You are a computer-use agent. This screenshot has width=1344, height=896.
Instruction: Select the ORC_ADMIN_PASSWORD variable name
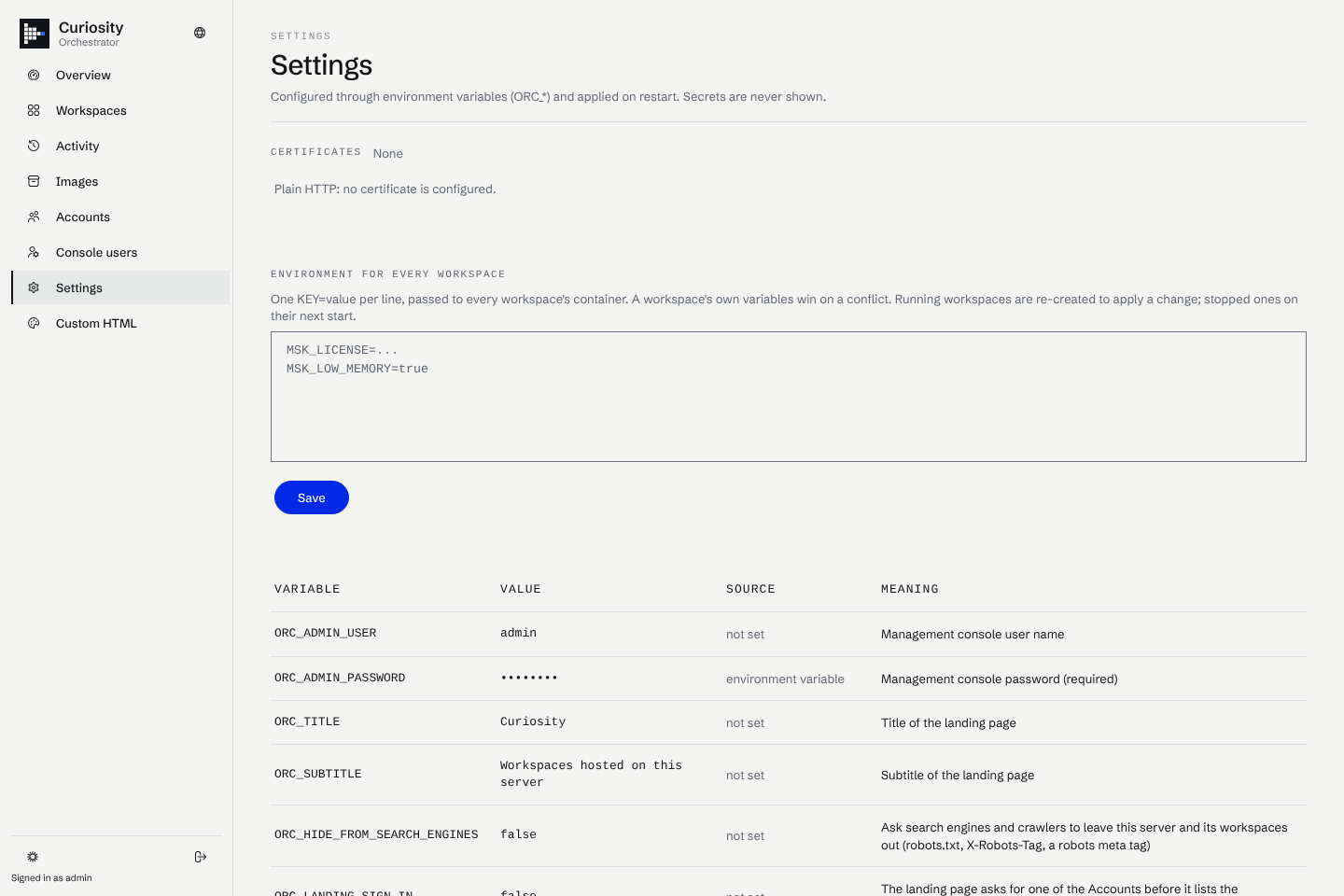340,678
